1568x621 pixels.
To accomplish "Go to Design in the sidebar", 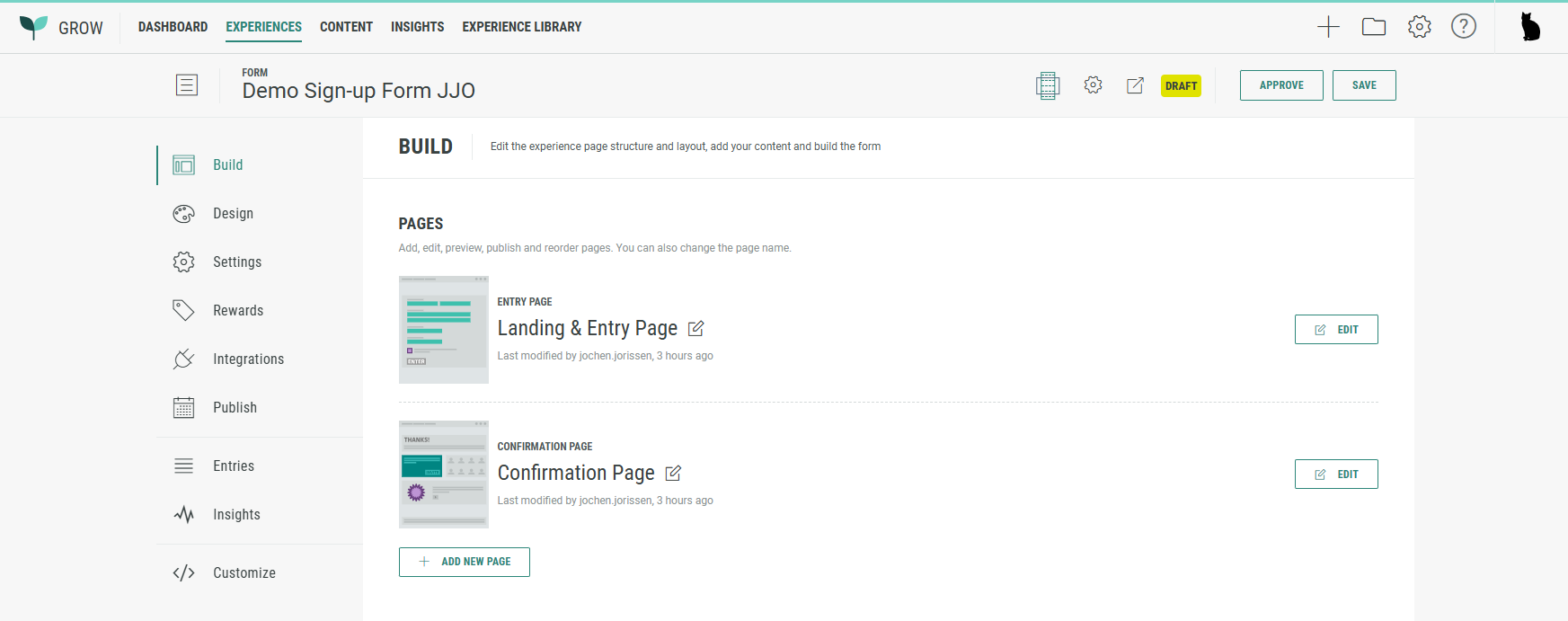I will [233, 214].
